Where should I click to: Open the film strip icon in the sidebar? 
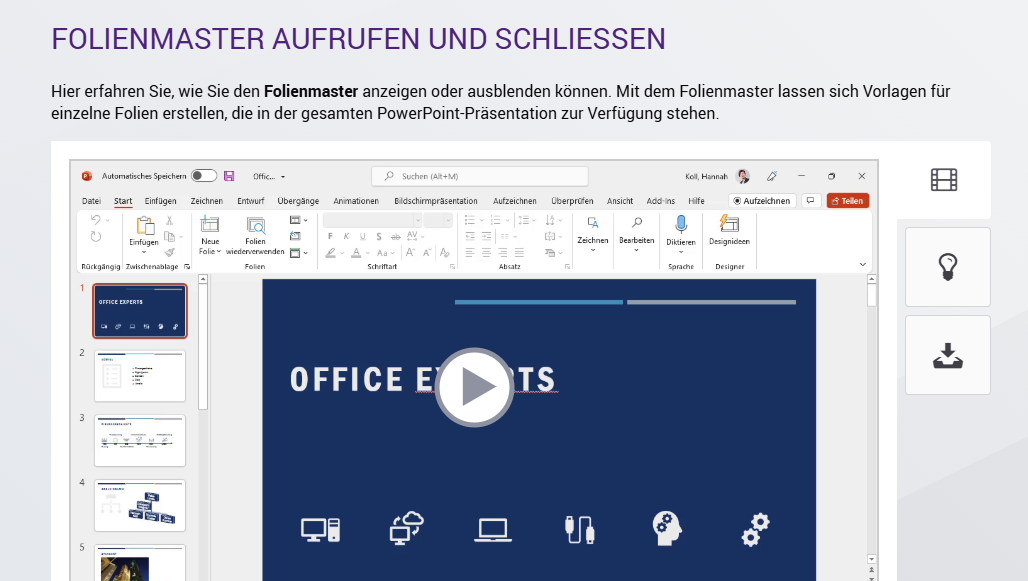pos(943,180)
